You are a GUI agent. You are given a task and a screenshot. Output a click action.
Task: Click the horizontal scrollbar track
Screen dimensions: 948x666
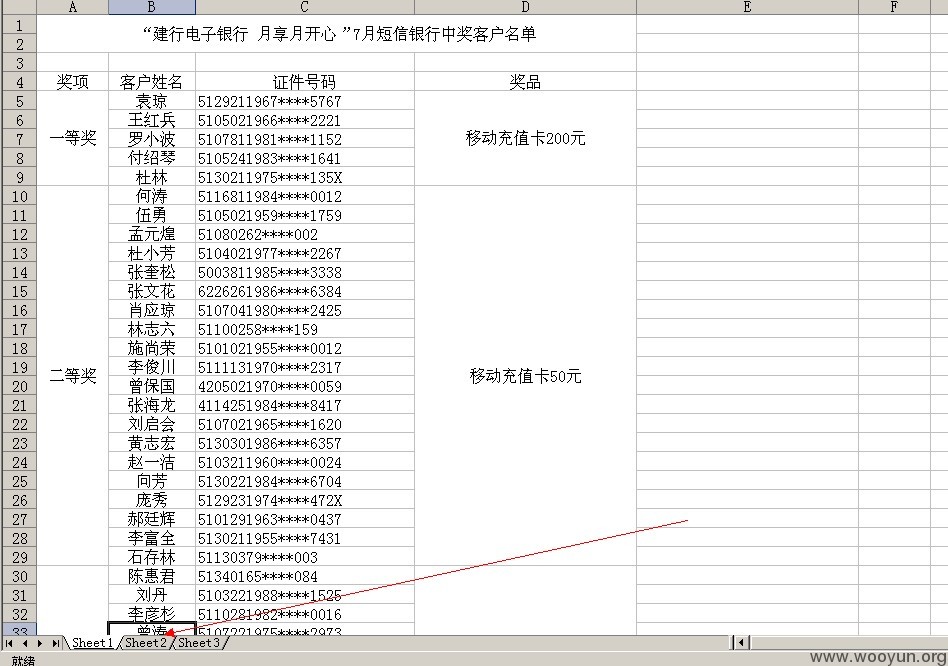click(x=849, y=642)
